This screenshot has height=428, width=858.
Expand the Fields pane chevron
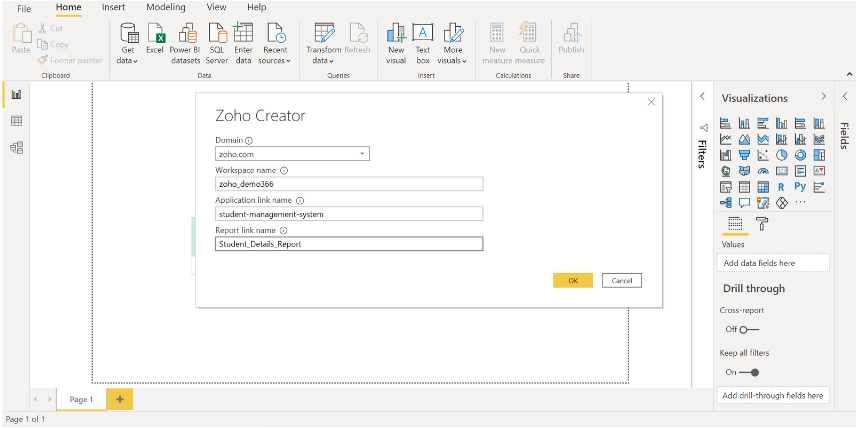coord(845,96)
